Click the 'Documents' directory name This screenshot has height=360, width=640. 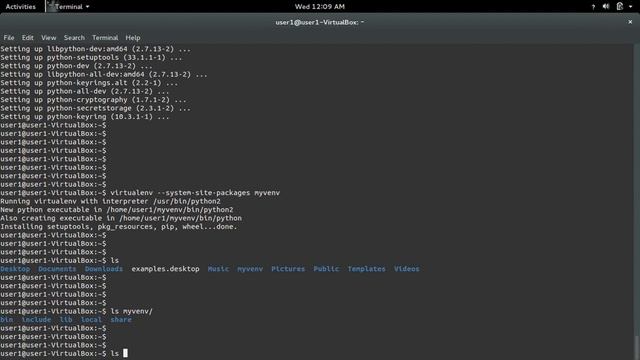tap(57, 269)
